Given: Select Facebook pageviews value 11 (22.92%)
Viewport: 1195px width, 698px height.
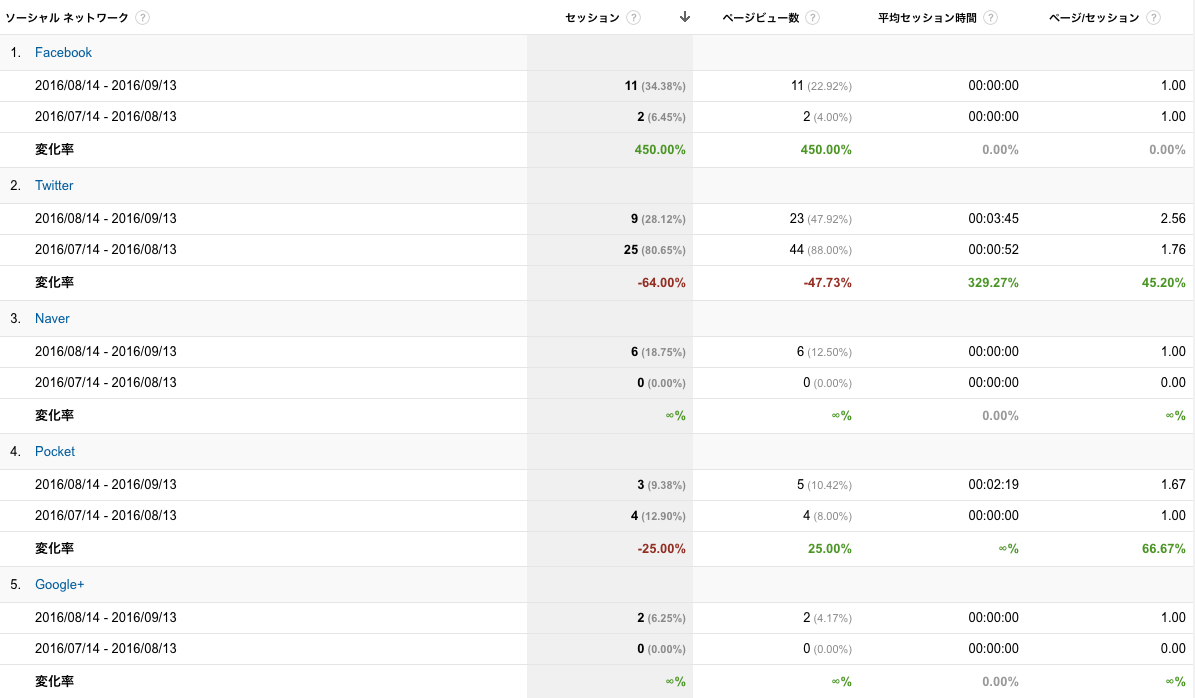Looking at the screenshot, I should tap(821, 86).
